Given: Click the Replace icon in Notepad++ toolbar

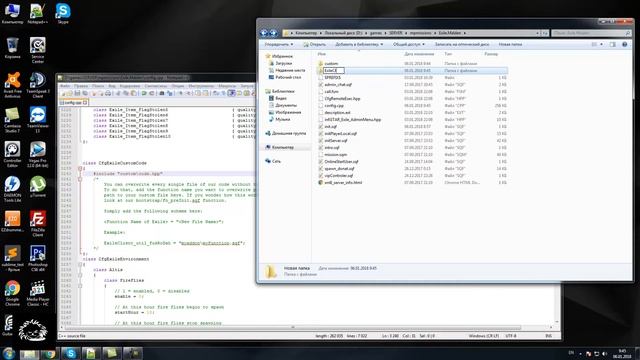Looking at the screenshot, I should (170, 93).
